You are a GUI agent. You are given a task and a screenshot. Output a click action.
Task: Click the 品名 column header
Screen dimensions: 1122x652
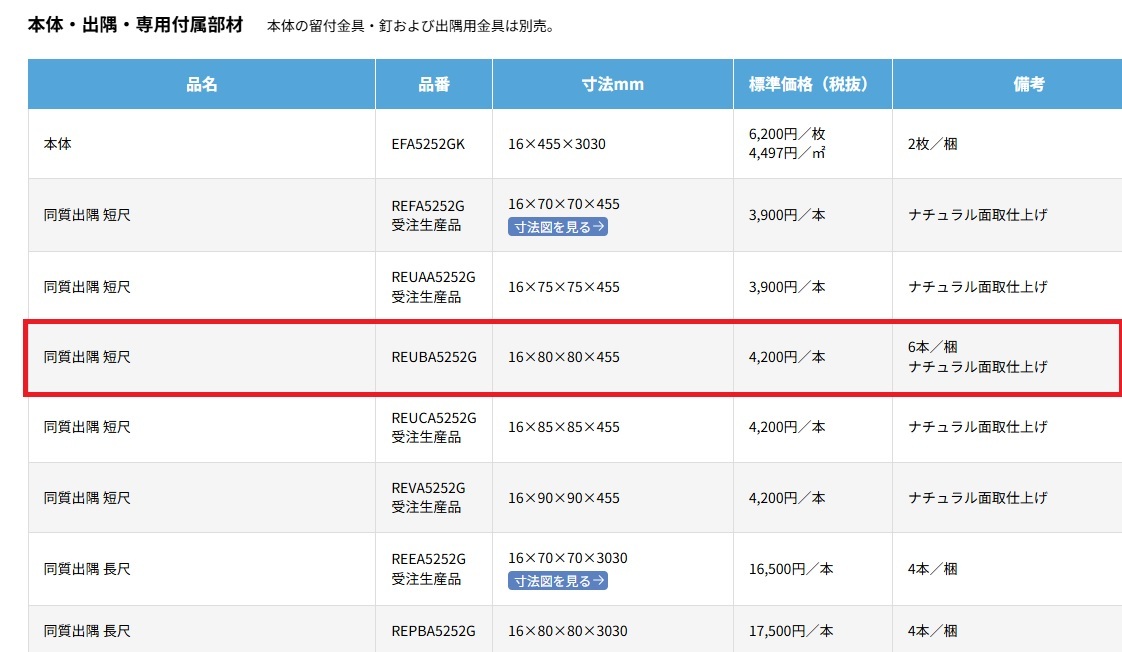click(202, 85)
